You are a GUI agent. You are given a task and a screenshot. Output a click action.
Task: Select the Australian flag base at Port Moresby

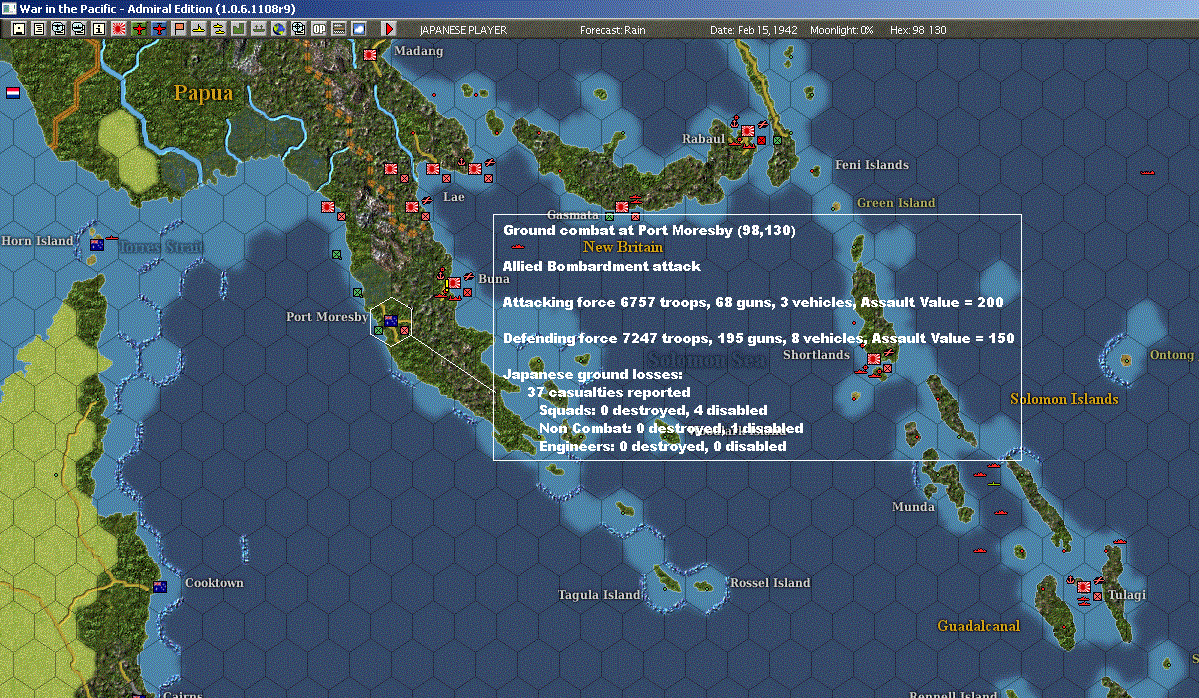point(391,321)
